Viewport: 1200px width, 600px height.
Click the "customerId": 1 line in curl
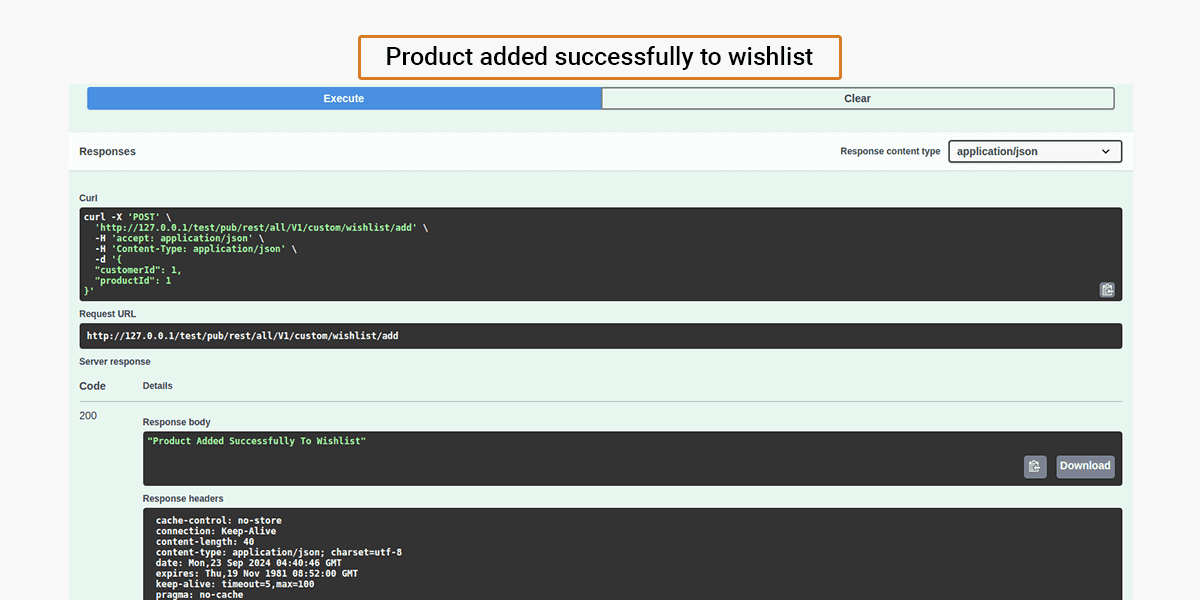pyautogui.click(x=138, y=270)
